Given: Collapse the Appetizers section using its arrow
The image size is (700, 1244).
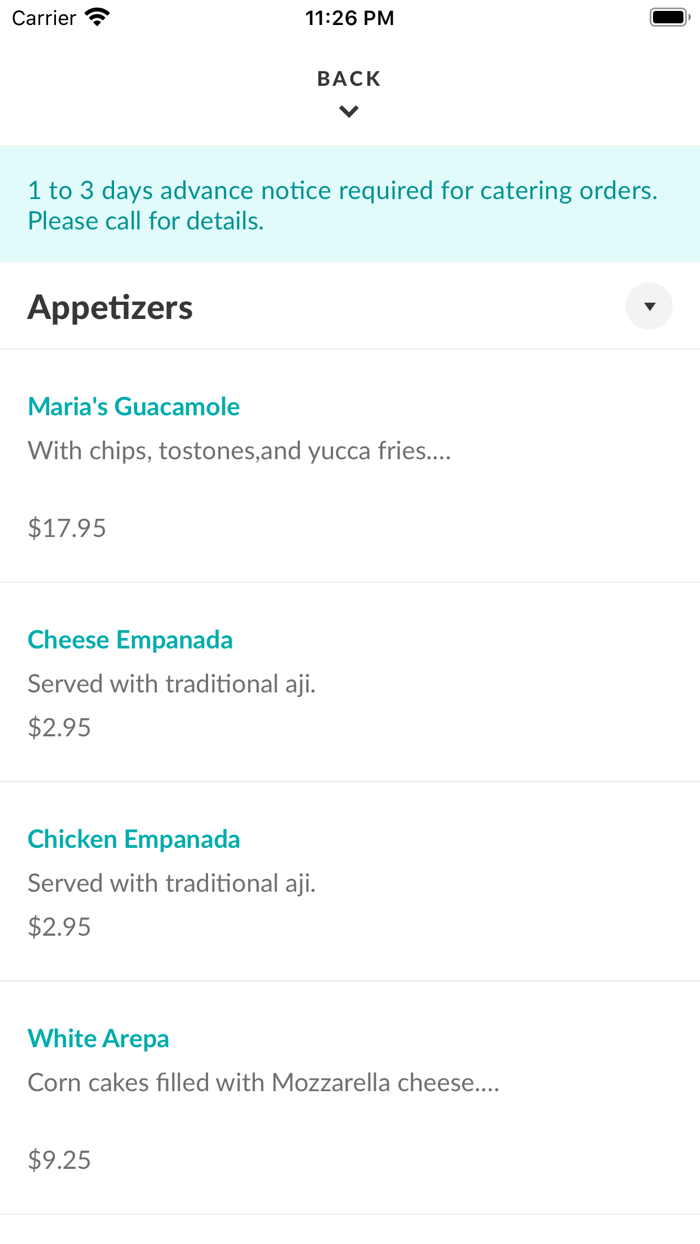Looking at the screenshot, I should coord(648,306).
